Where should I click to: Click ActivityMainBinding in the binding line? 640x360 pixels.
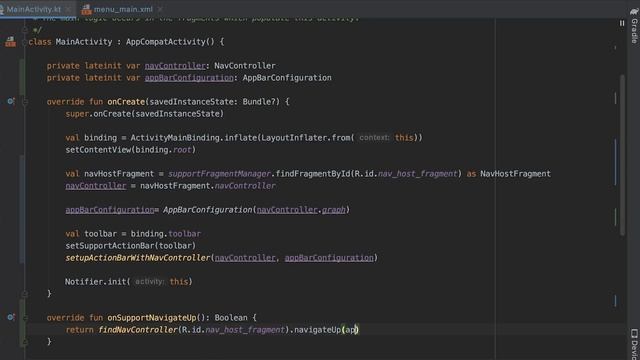pos(175,138)
